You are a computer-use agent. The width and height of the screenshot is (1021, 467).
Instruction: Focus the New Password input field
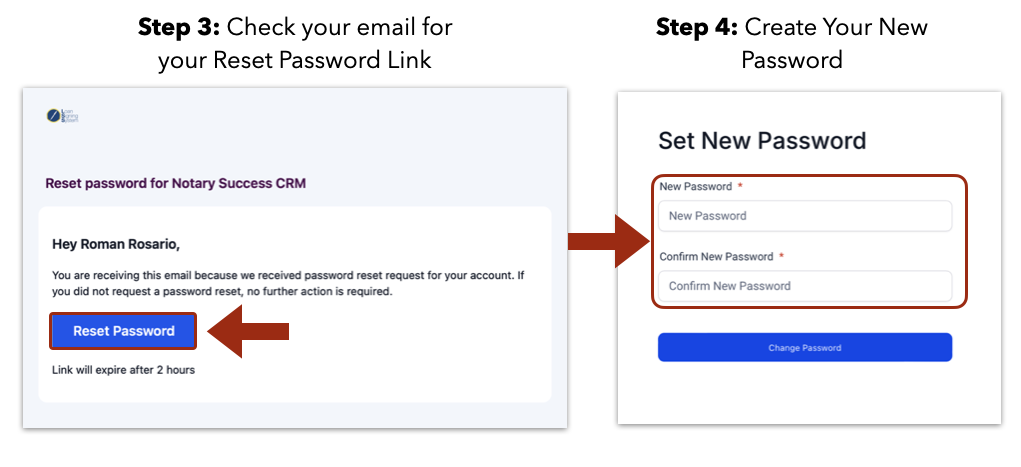805,216
